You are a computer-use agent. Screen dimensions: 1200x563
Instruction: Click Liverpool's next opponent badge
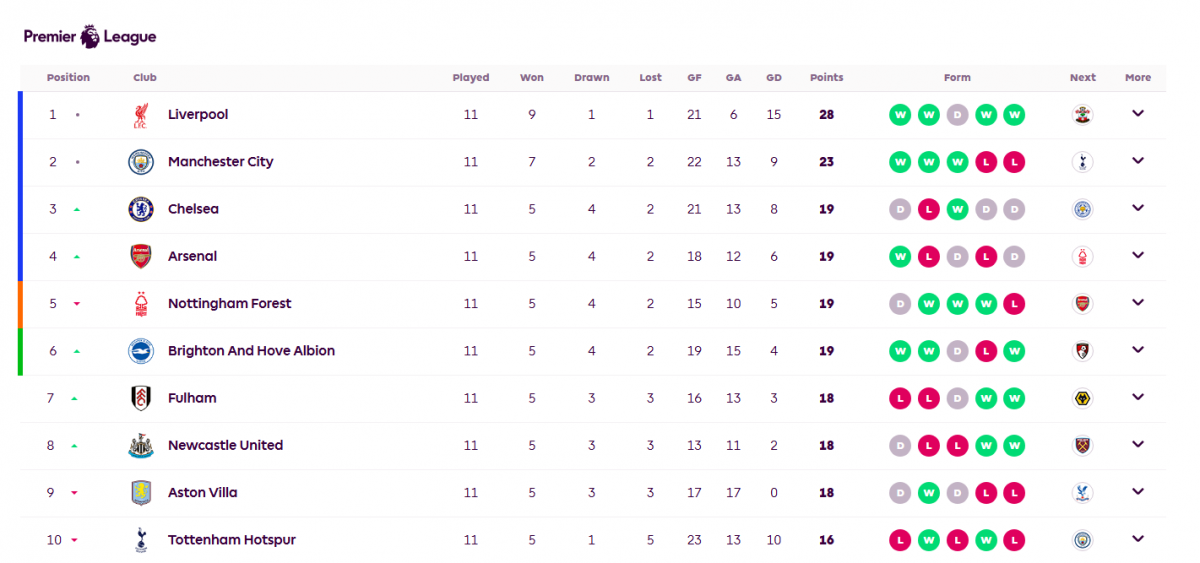[x=1082, y=115]
